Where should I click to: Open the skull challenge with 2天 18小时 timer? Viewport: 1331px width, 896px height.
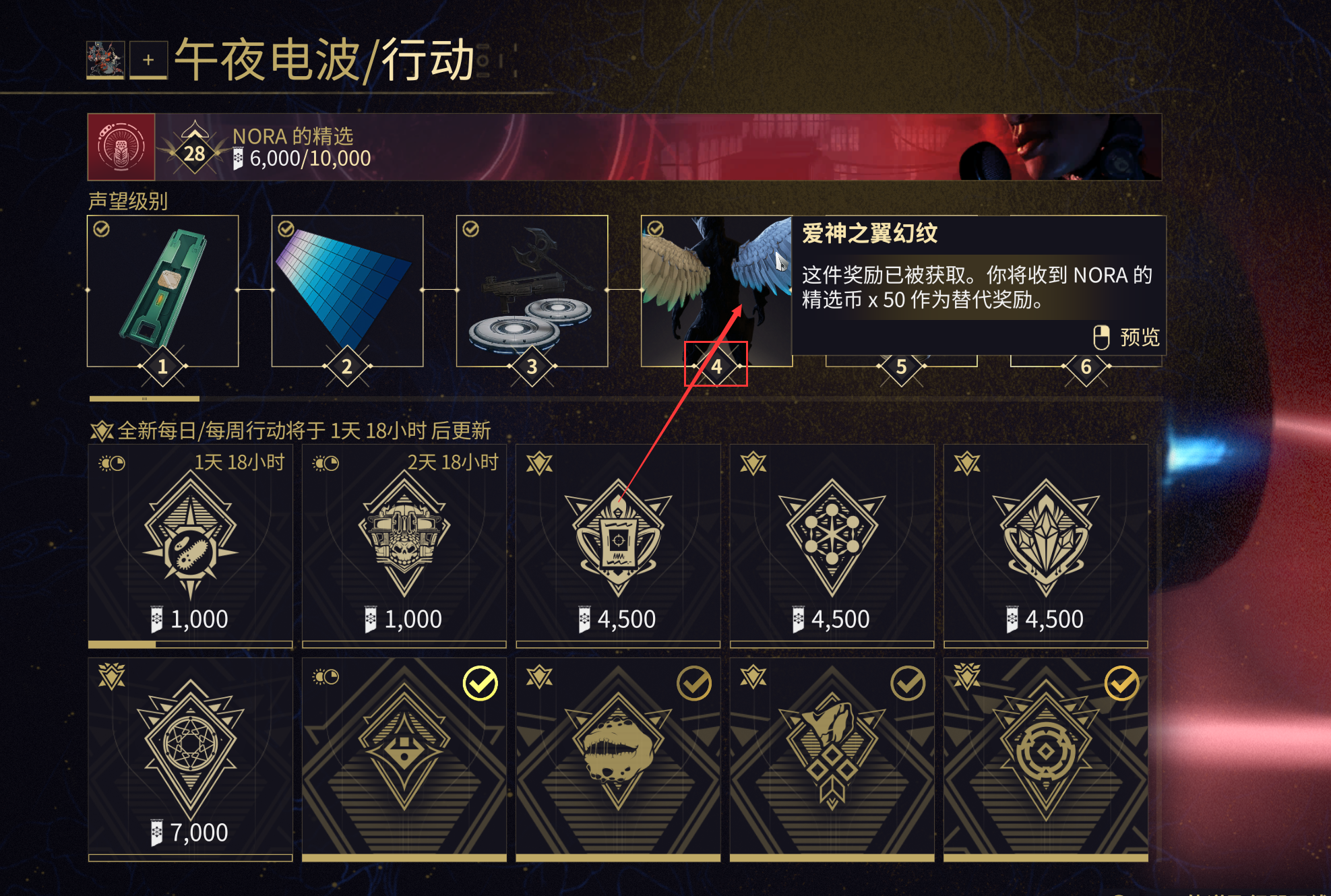point(404,546)
